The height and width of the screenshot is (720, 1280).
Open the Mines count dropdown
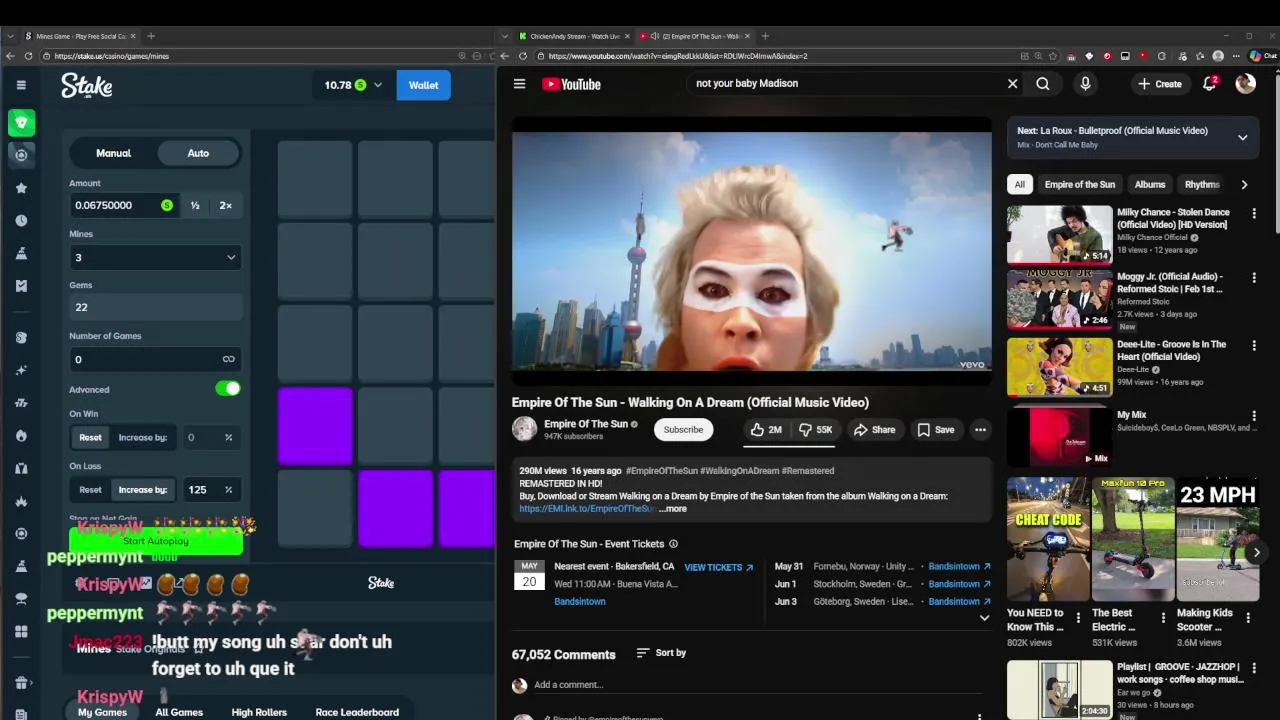155,257
